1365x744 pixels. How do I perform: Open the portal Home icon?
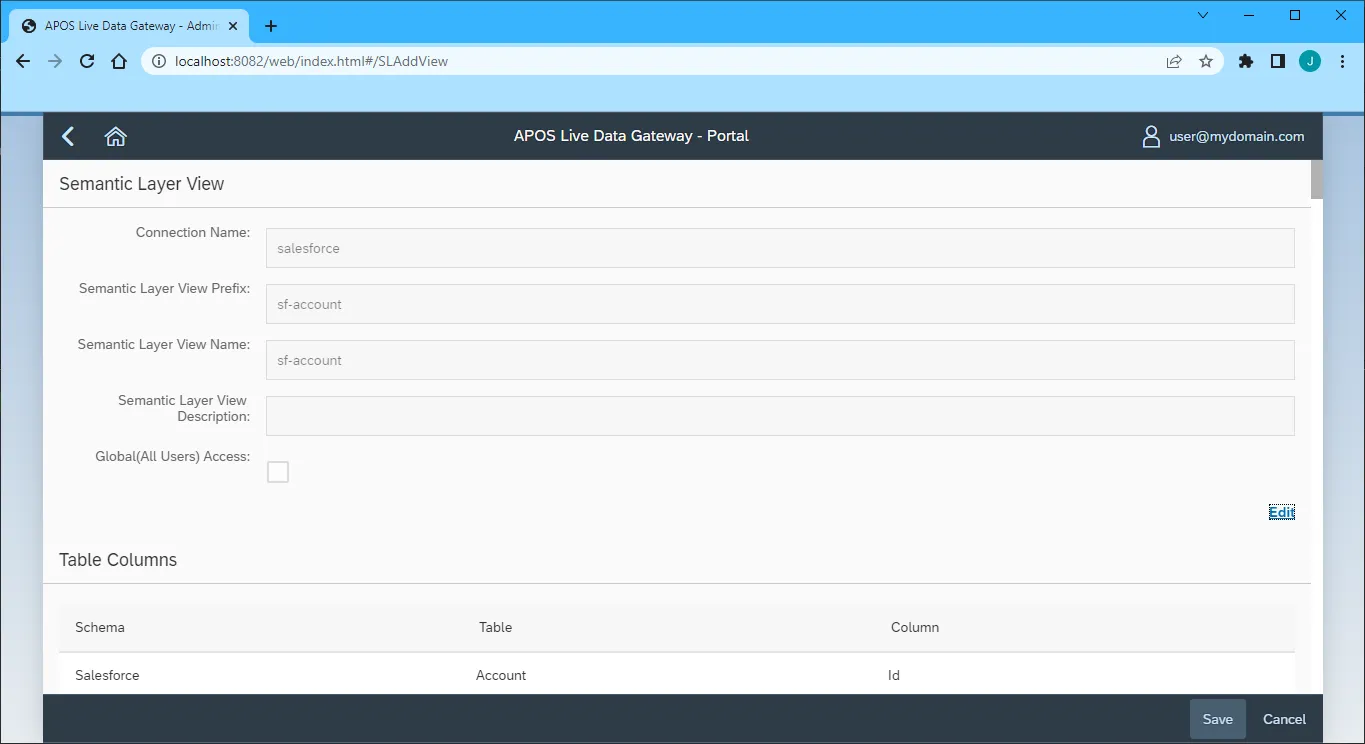click(116, 137)
